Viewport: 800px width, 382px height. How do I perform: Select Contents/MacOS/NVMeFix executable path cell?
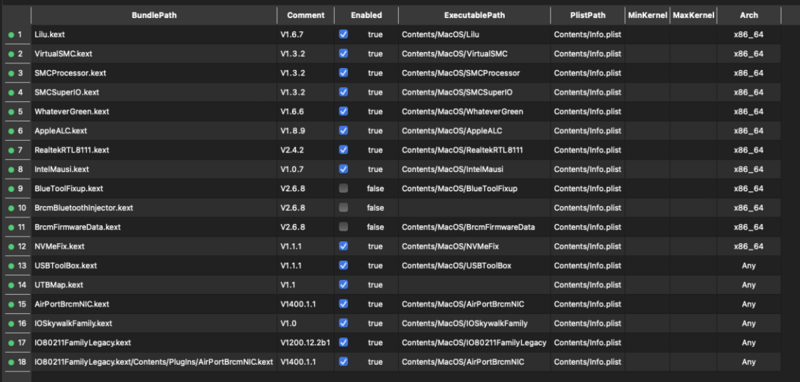(x=474, y=246)
